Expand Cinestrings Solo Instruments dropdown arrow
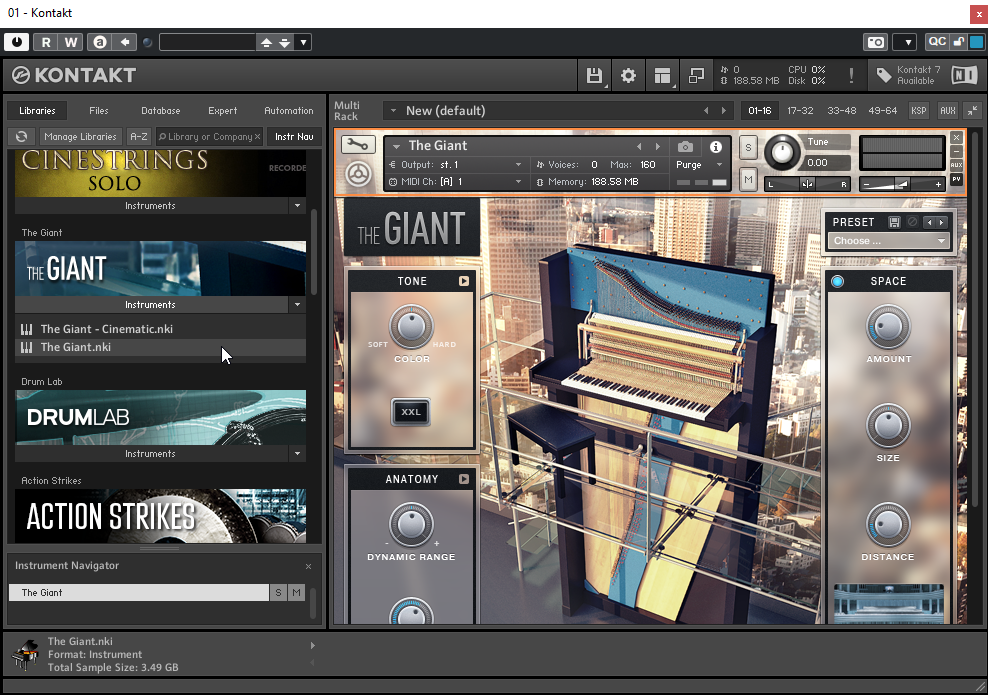This screenshot has height=695, width=988. click(x=297, y=206)
